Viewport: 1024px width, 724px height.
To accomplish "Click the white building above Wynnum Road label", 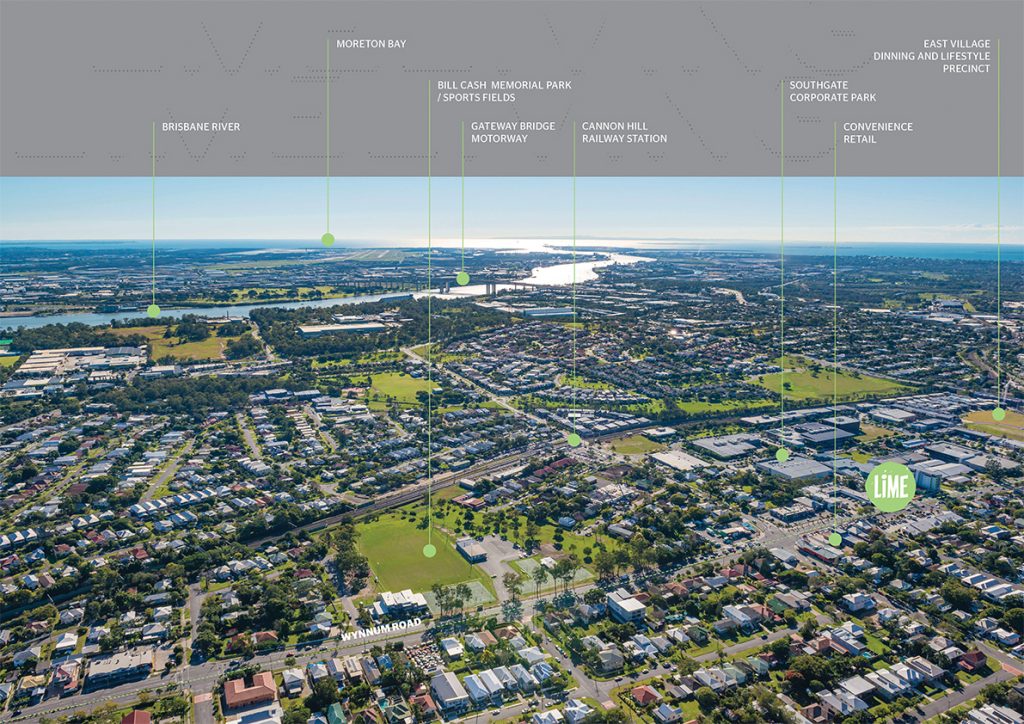I will [400, 603].
